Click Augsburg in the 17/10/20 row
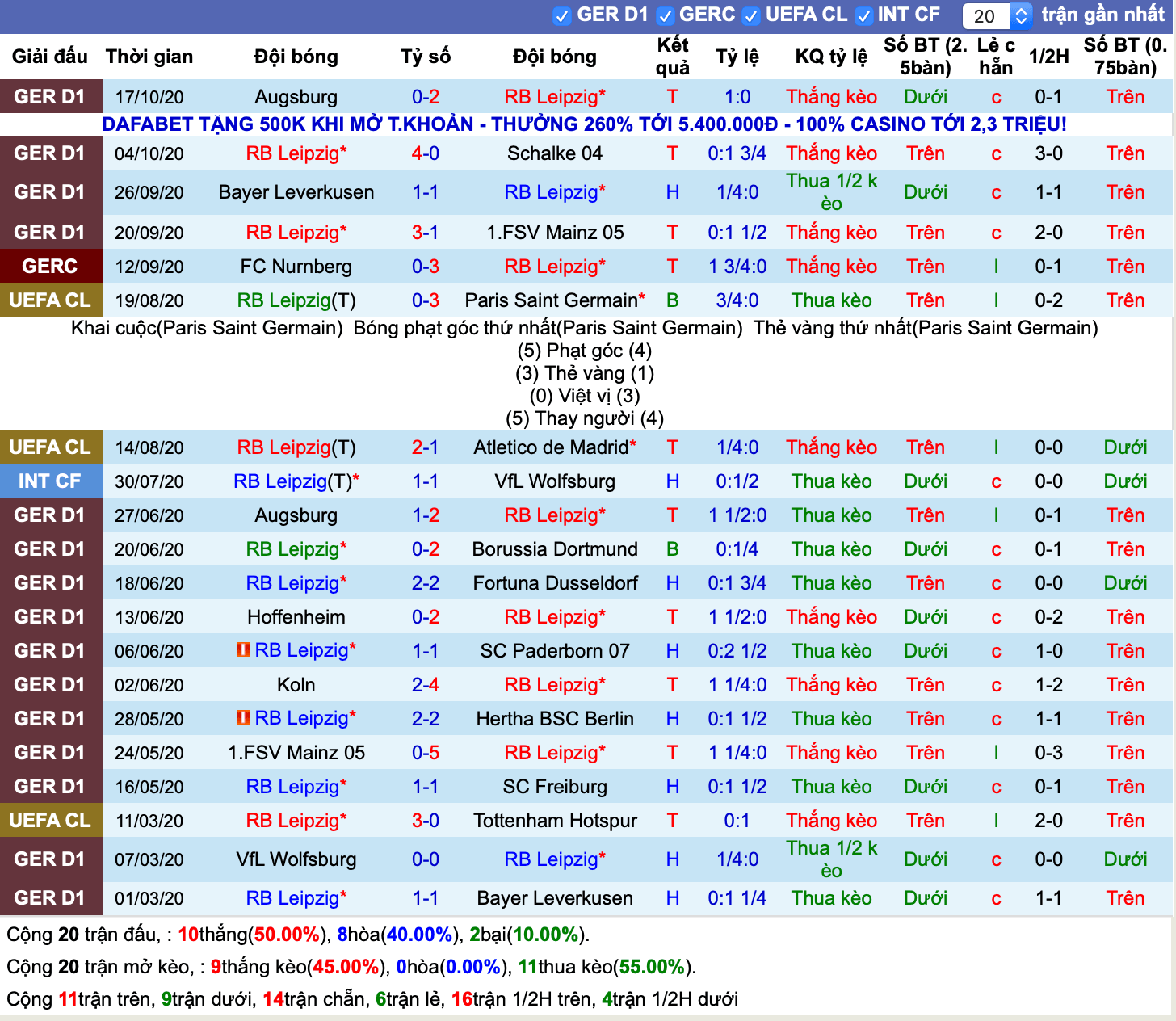1176x1021 pixels. 296,97
